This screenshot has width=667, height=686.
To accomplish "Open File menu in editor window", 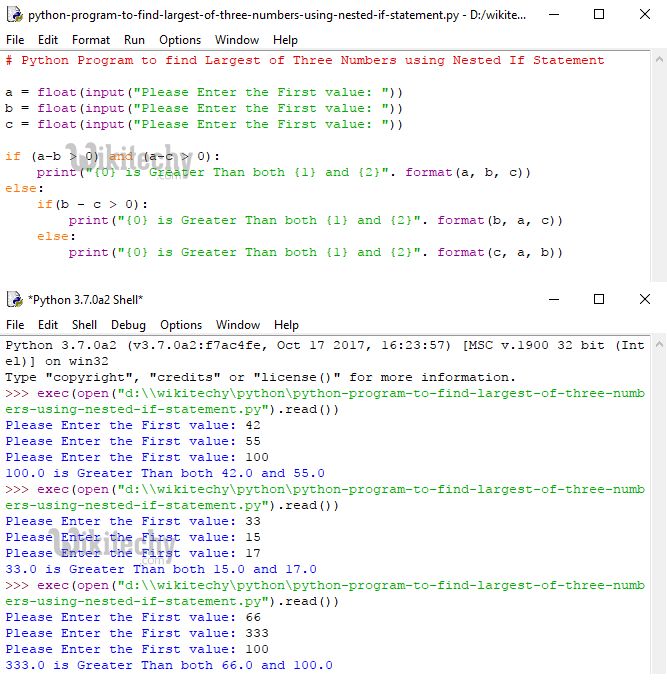I will coord(15,40).
